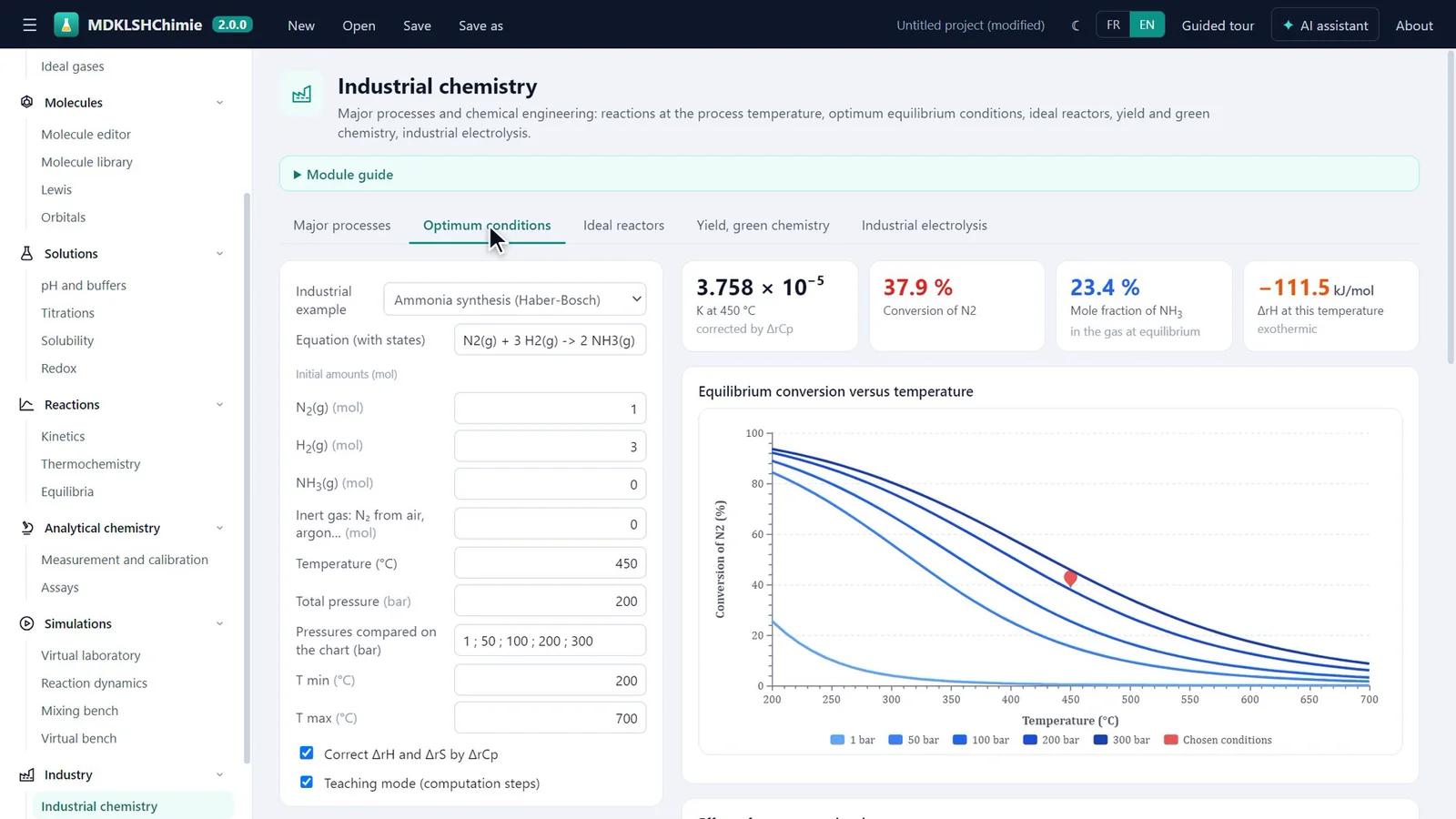Uncheck Teaching mode computation steps
Viewport: 1456px width, 819px height.
tap(307, 782)
